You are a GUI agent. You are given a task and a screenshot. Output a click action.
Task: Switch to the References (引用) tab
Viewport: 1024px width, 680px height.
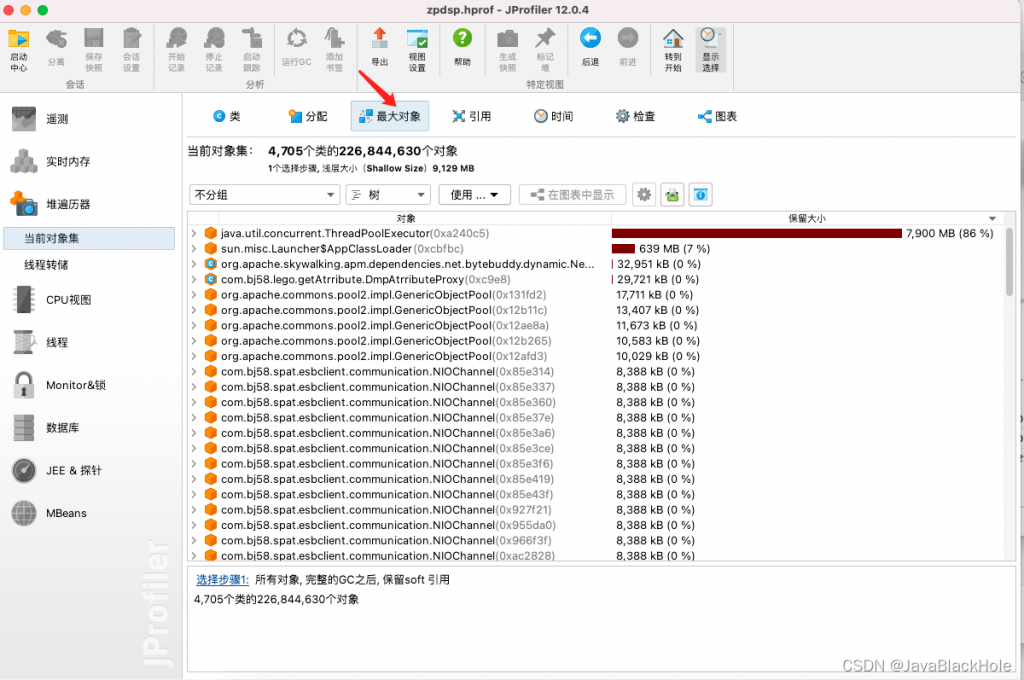(x=472, y=116)
